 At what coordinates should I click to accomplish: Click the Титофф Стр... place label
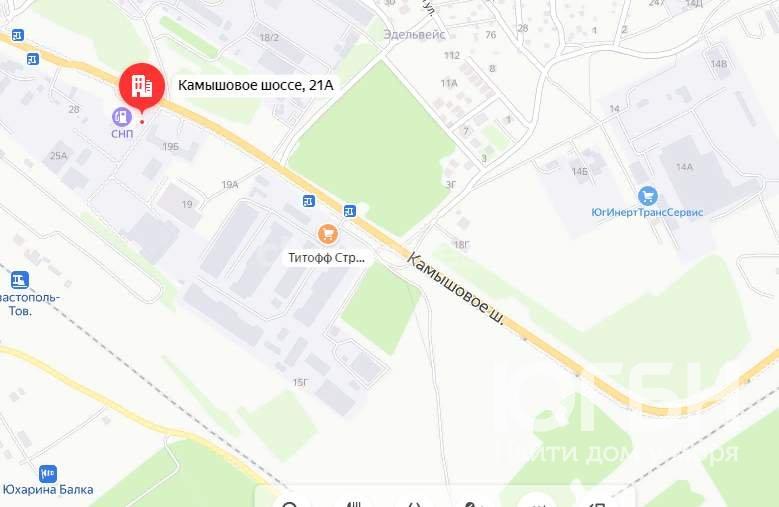(326, 258)
